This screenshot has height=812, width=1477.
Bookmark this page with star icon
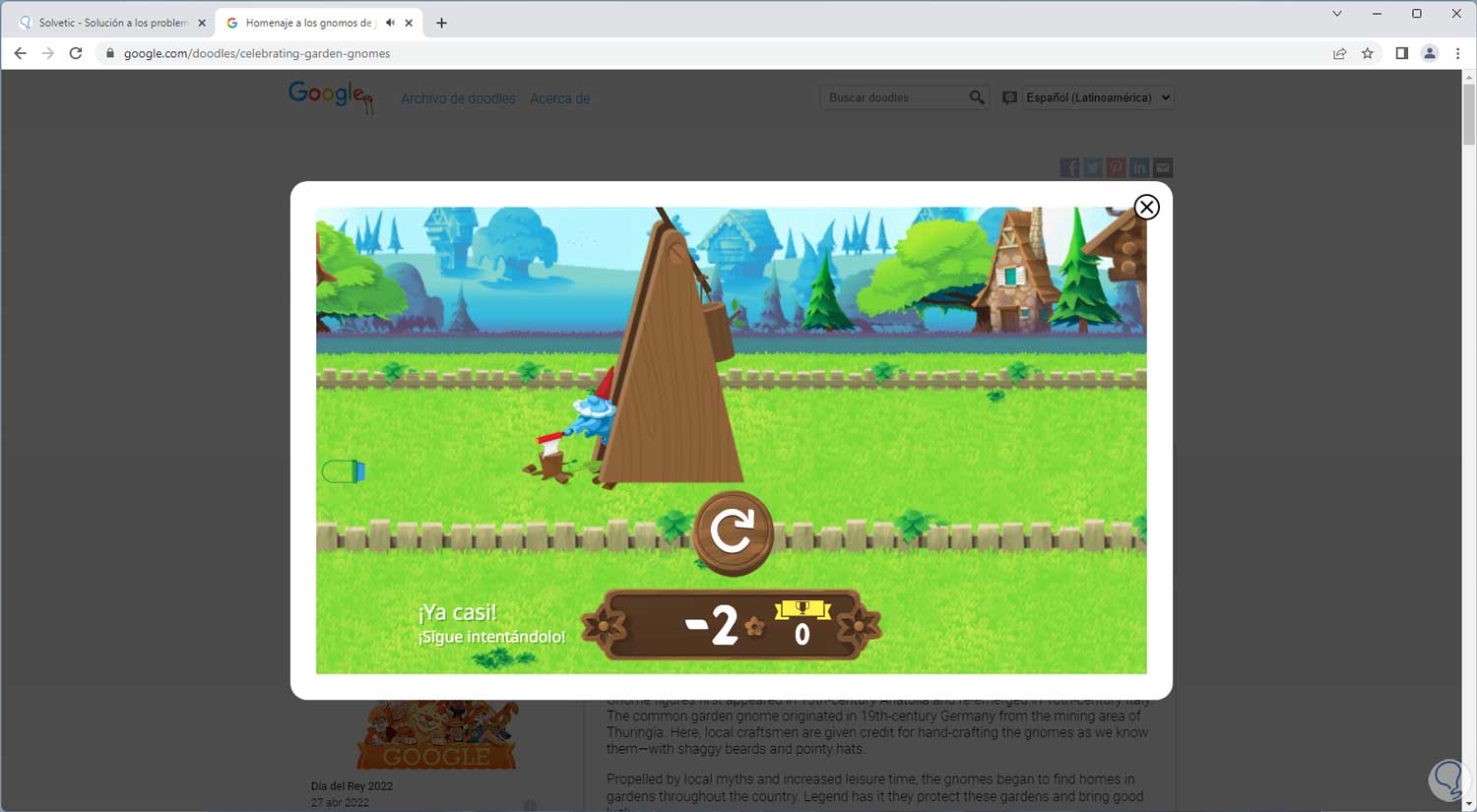point(1368,53)
